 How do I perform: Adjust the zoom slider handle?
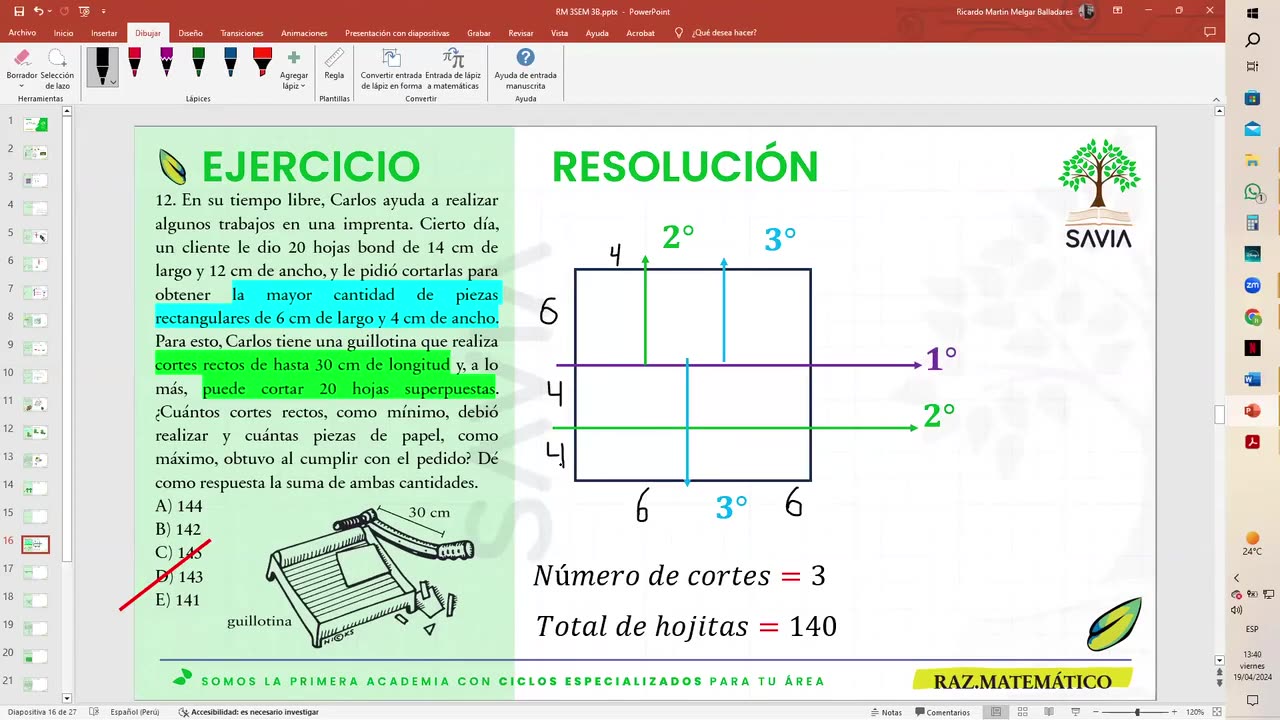pyautogui.click(x=1137, y=712)
